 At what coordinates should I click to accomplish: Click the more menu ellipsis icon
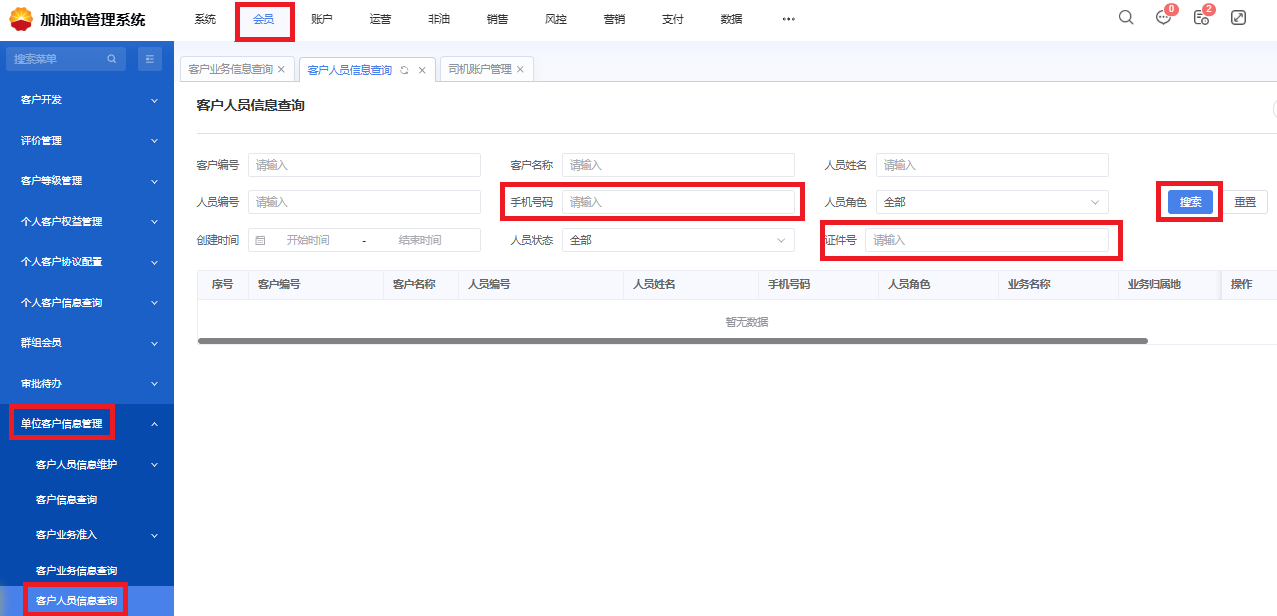tap(788, 19)
